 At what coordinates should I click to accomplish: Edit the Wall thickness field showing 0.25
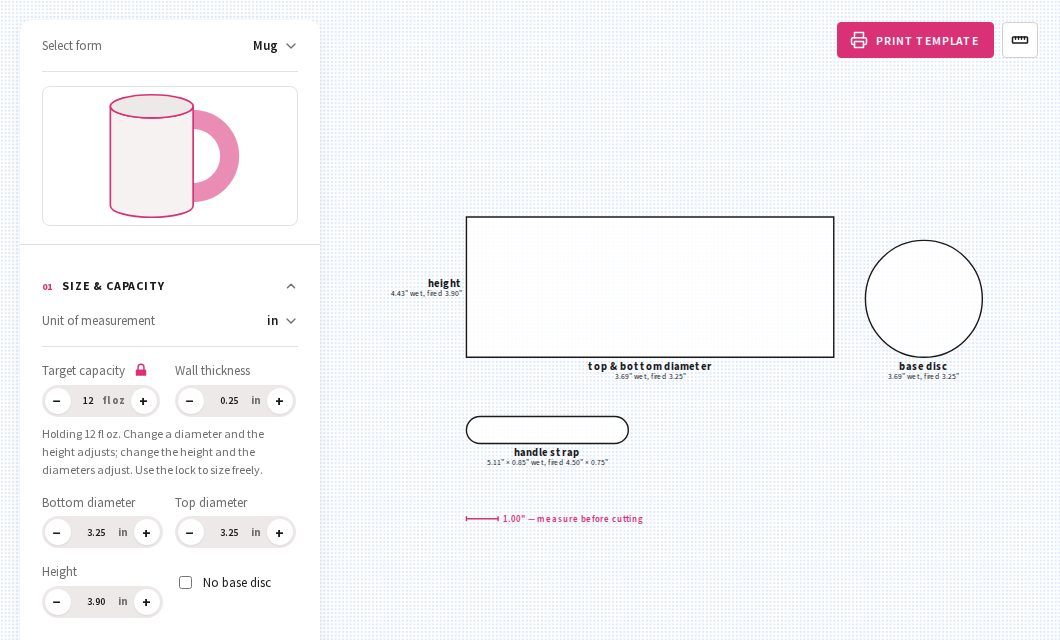229,401
